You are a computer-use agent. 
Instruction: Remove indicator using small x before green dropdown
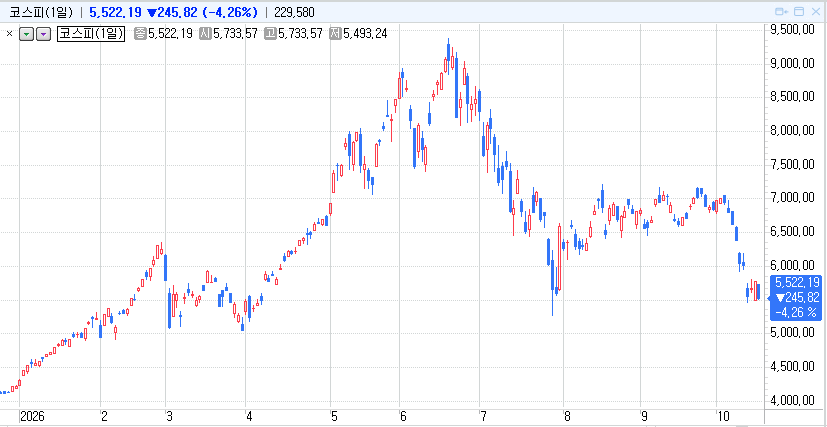click(x=9, y=34)
